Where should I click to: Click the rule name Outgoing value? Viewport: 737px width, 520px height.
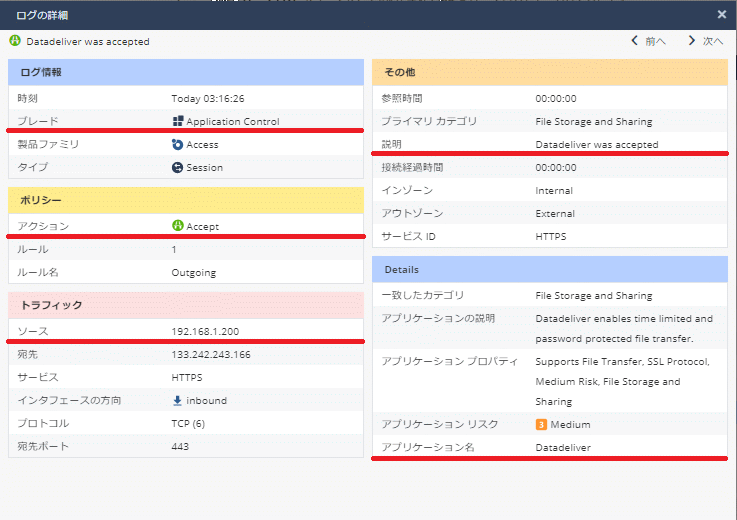click(194, 272)
